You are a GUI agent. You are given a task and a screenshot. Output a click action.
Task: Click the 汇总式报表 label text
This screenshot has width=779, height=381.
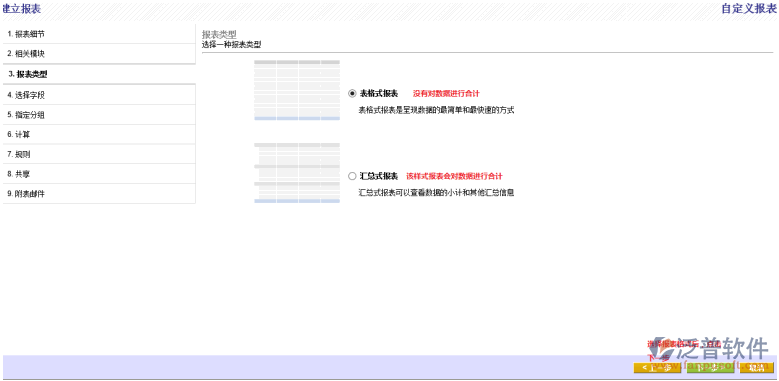coord(379,176)
